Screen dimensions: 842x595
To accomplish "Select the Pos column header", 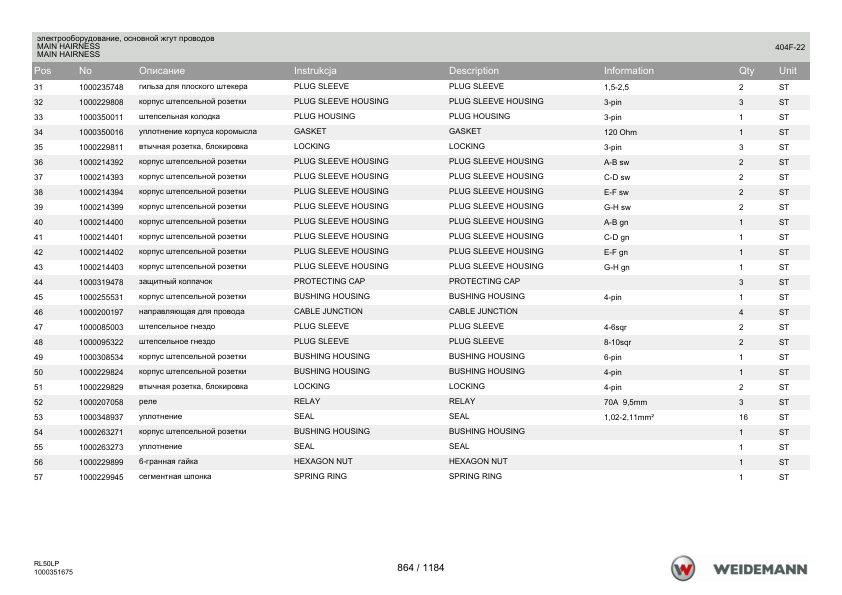I will point(42,71).
